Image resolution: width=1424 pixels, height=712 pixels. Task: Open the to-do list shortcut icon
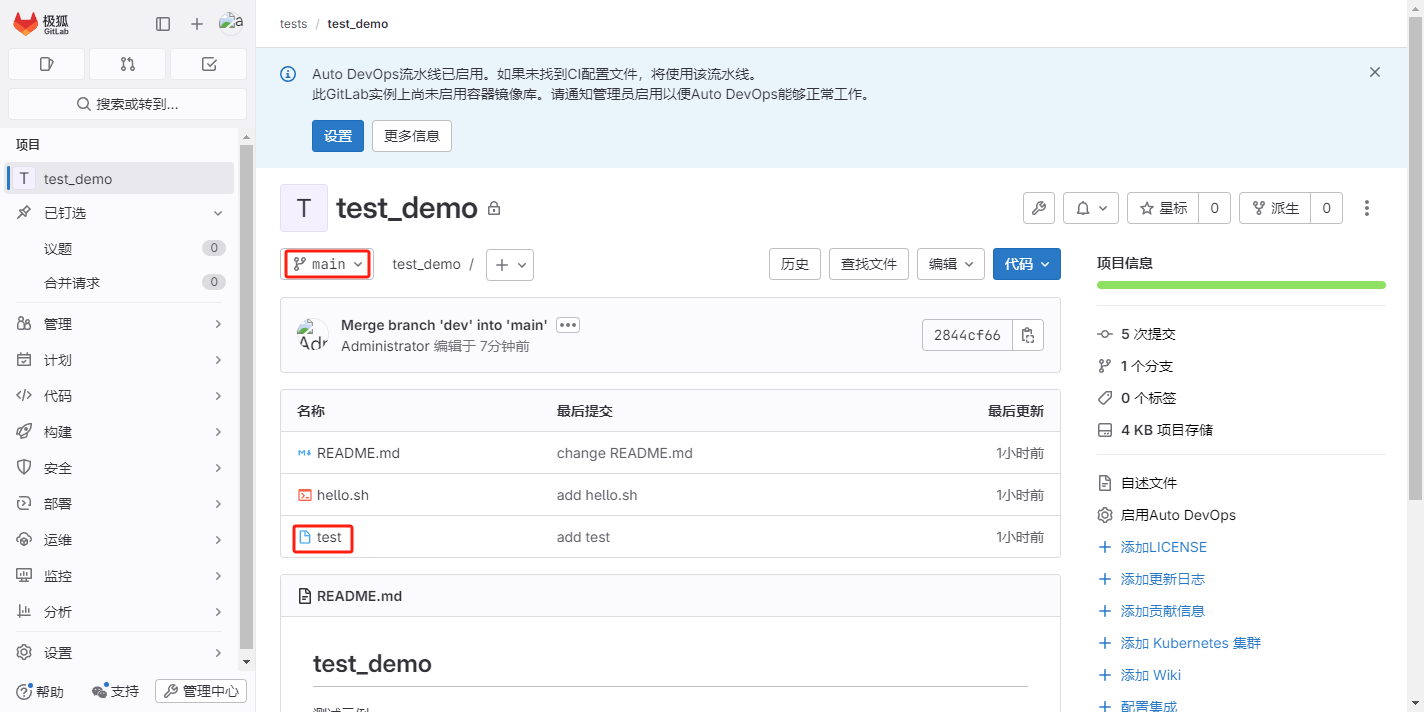coord(208,64)
